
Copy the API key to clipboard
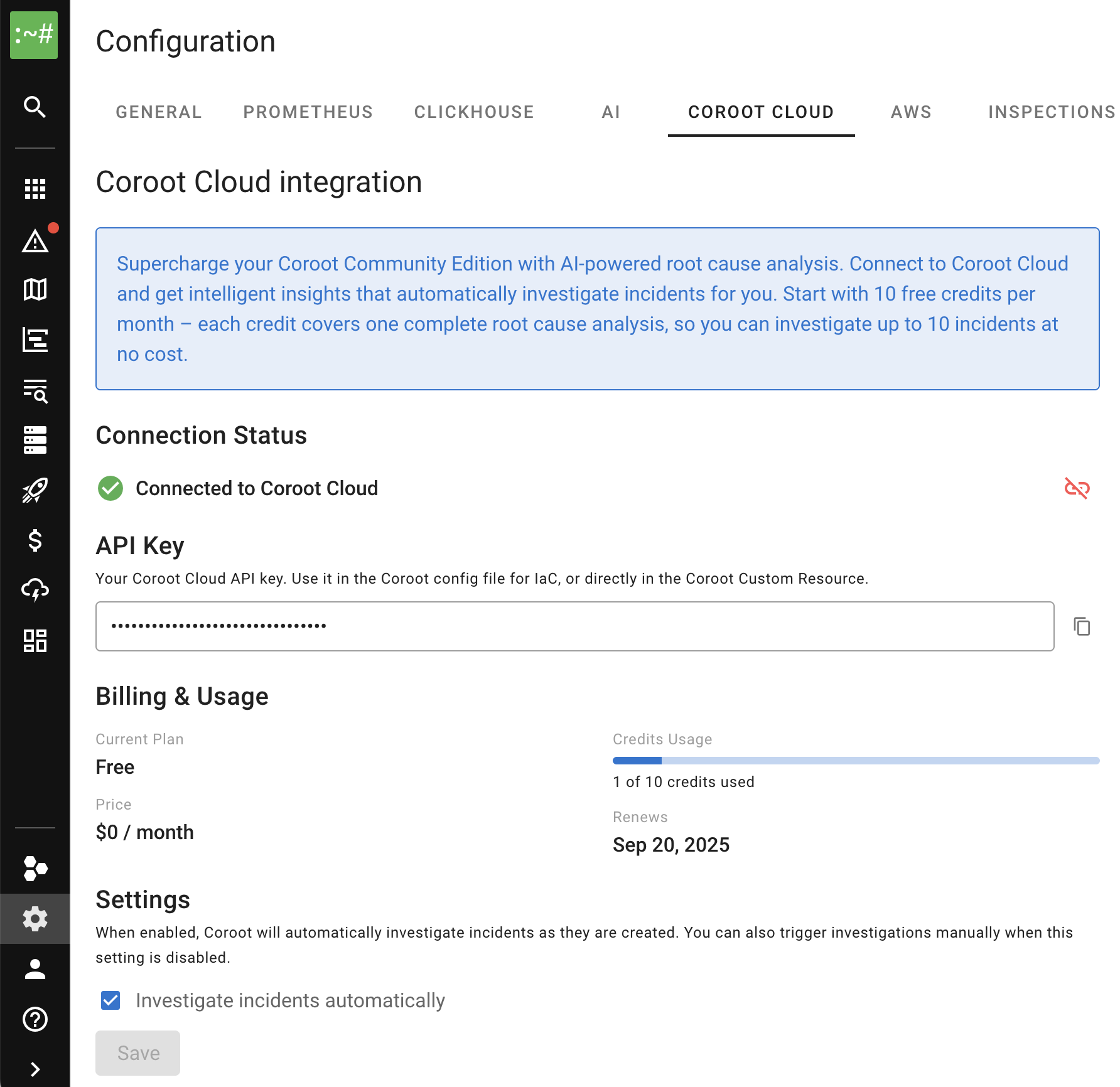[1082, 626]
